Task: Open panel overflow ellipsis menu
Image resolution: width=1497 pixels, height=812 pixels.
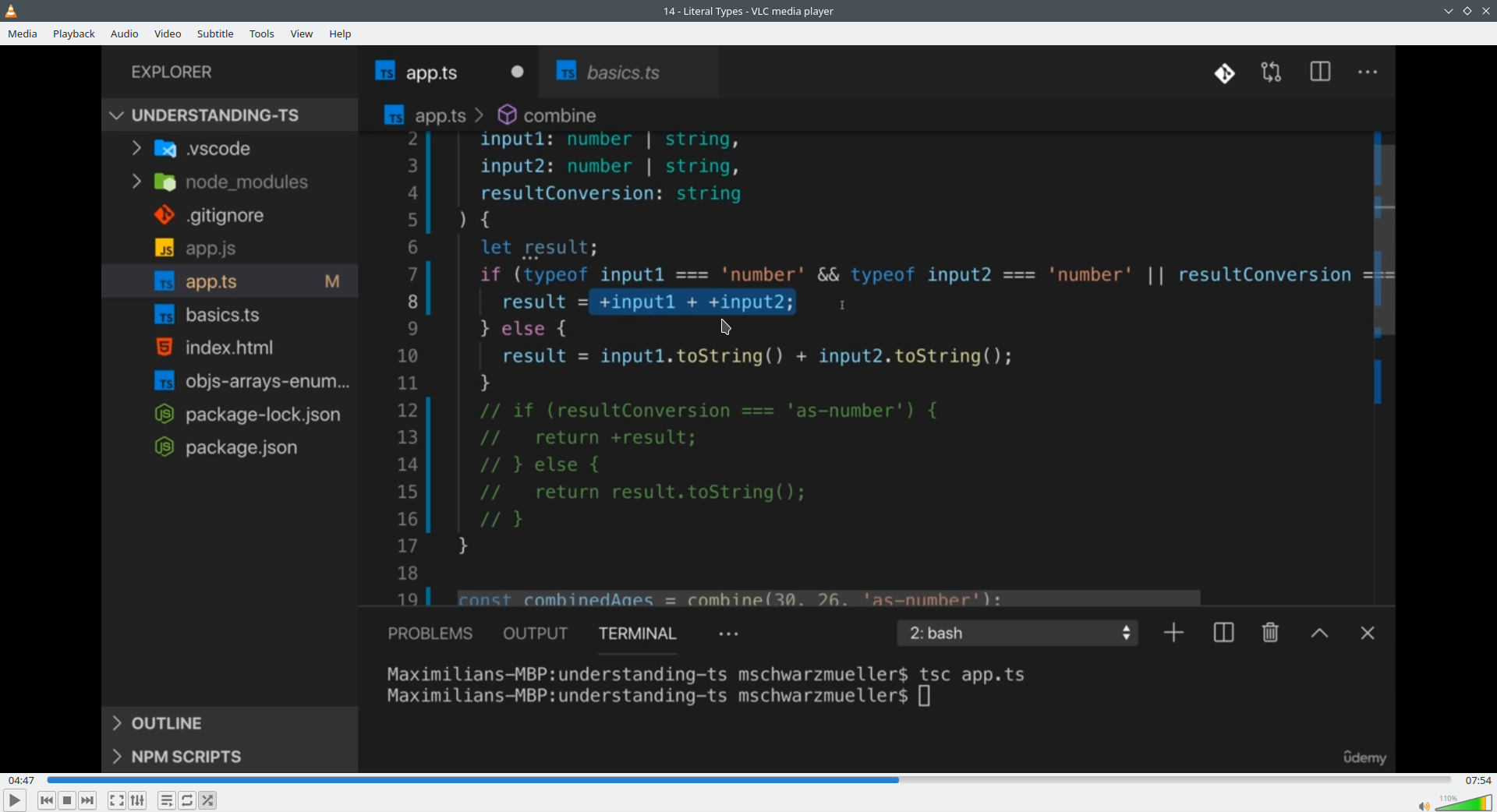Action: coord(729,634)
